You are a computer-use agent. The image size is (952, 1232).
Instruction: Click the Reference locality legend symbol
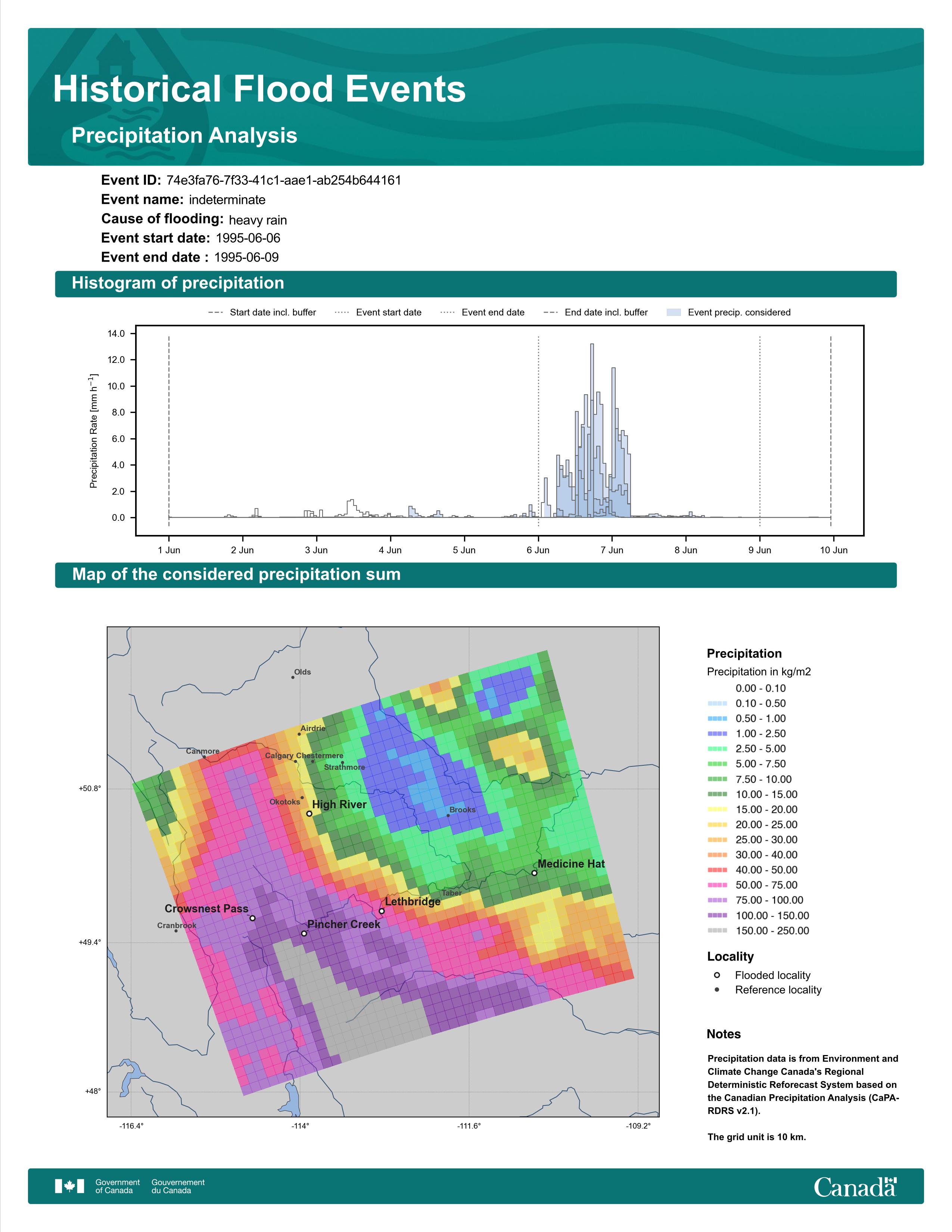(x=717, y=989)
